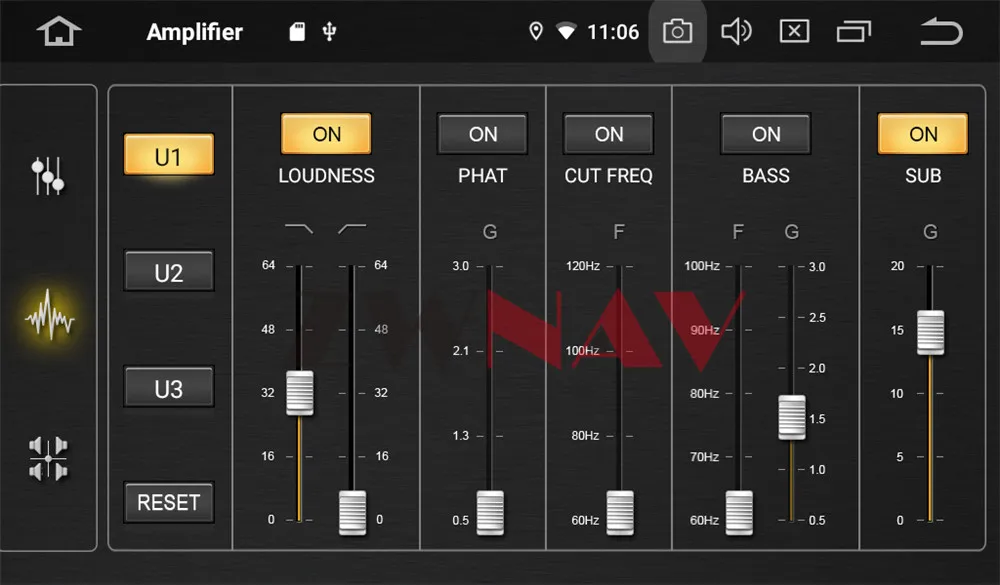Click the SUB gain slider handle

coord(930,332)
